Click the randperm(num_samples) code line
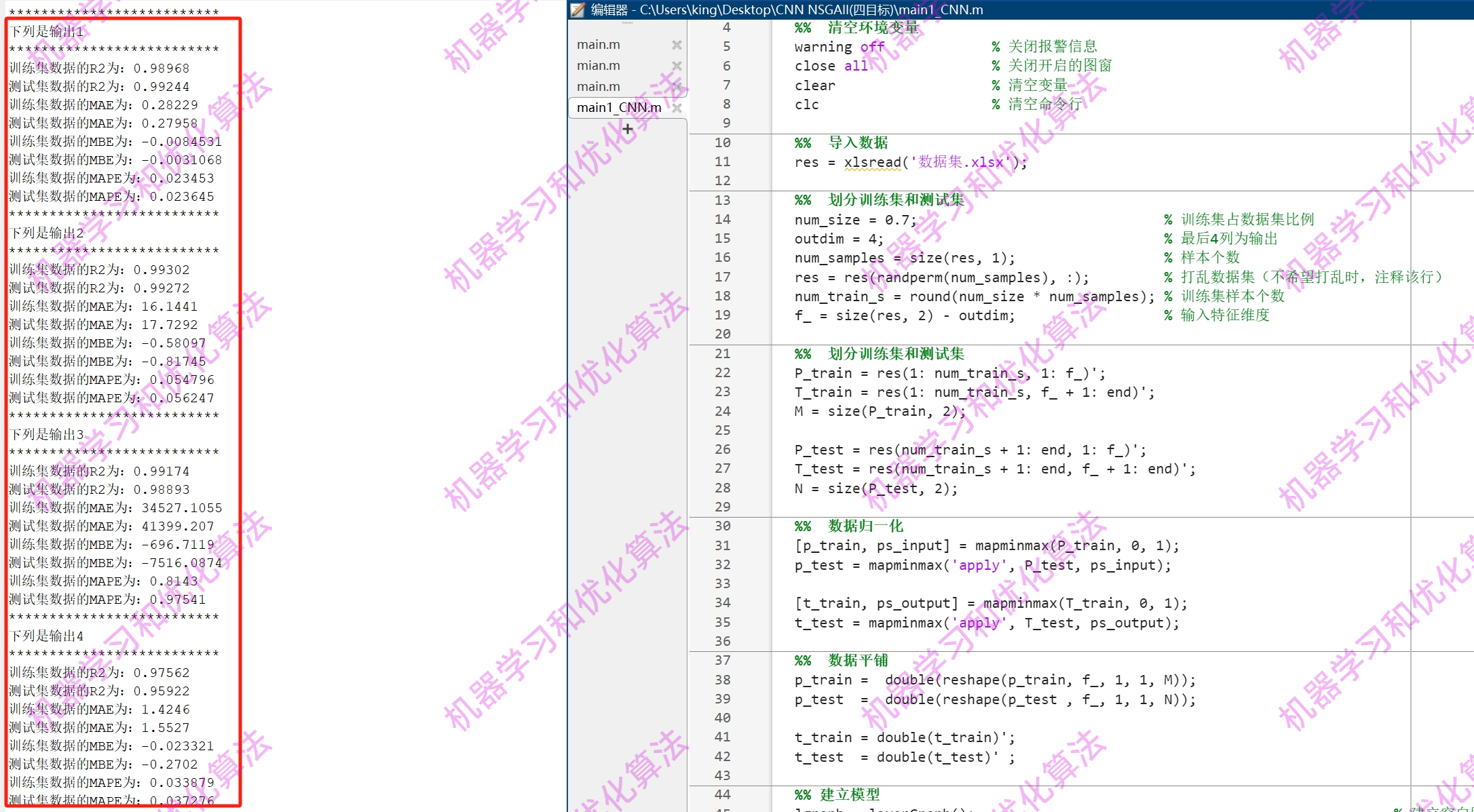Screen dimensions: 1474x812 (x=942, y=277)
